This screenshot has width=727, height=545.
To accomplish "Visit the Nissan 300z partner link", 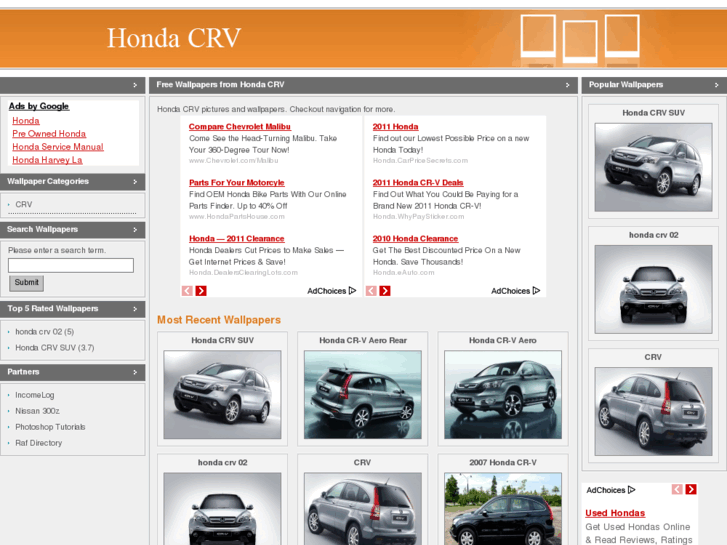I will pyautogui.click(x=37, y=411).
